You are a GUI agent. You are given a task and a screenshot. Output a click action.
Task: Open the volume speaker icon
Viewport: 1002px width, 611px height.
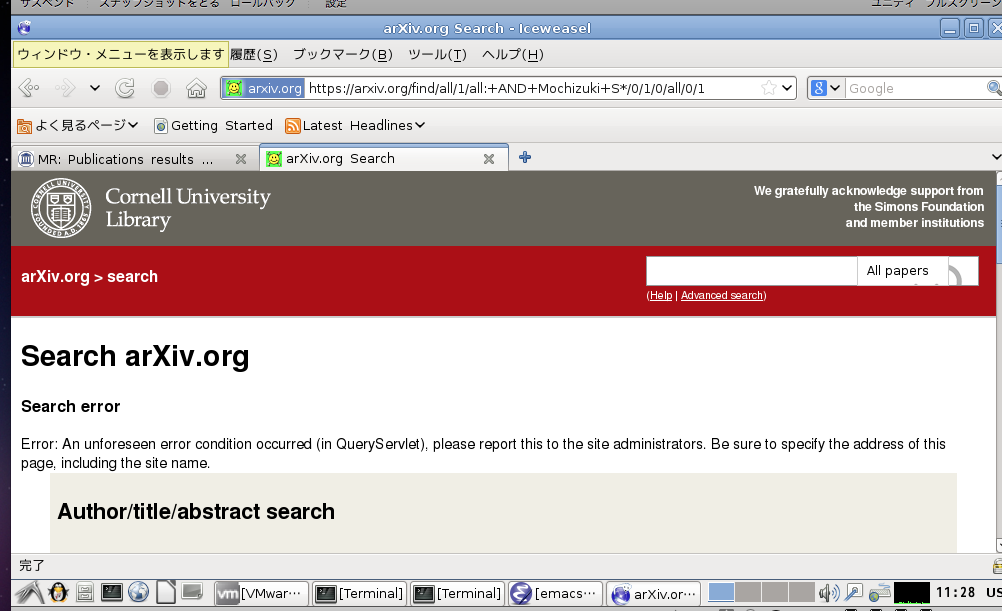click(x=829, y=592)
